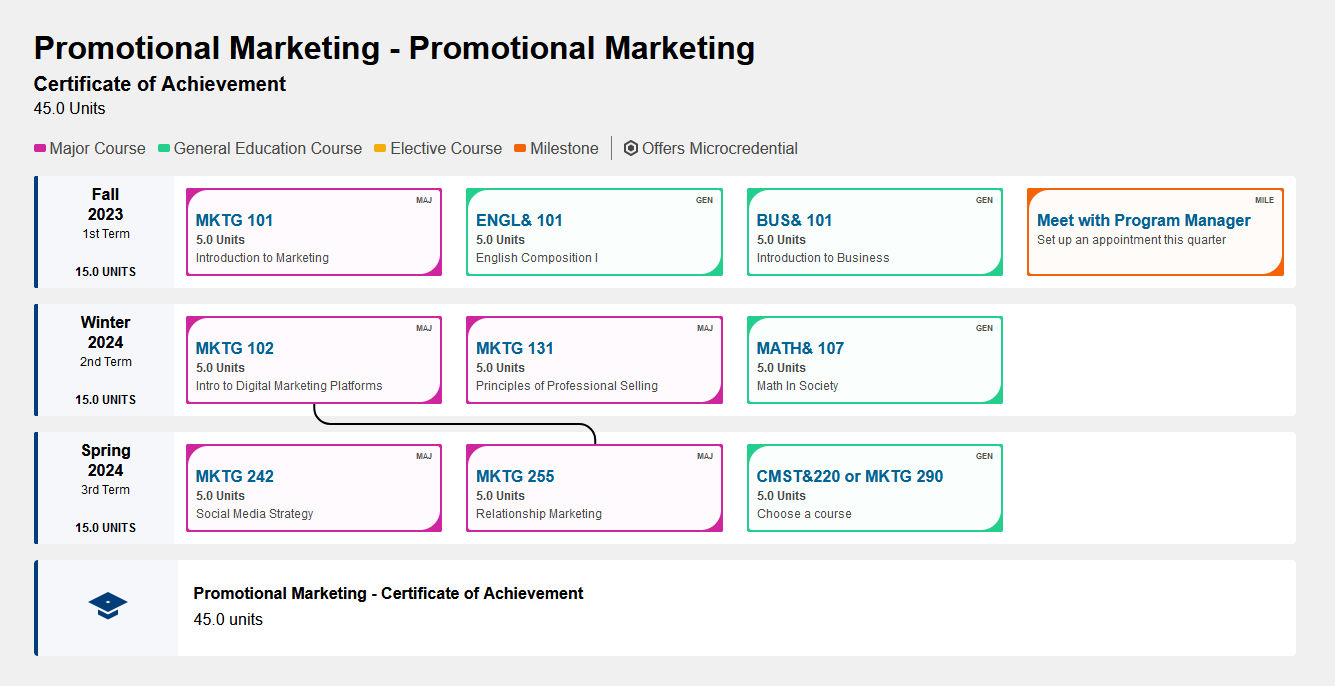Click Promotional Marketing - Certificate of Achievement summary
The image size is (1335, 686).
click(388, 593)
